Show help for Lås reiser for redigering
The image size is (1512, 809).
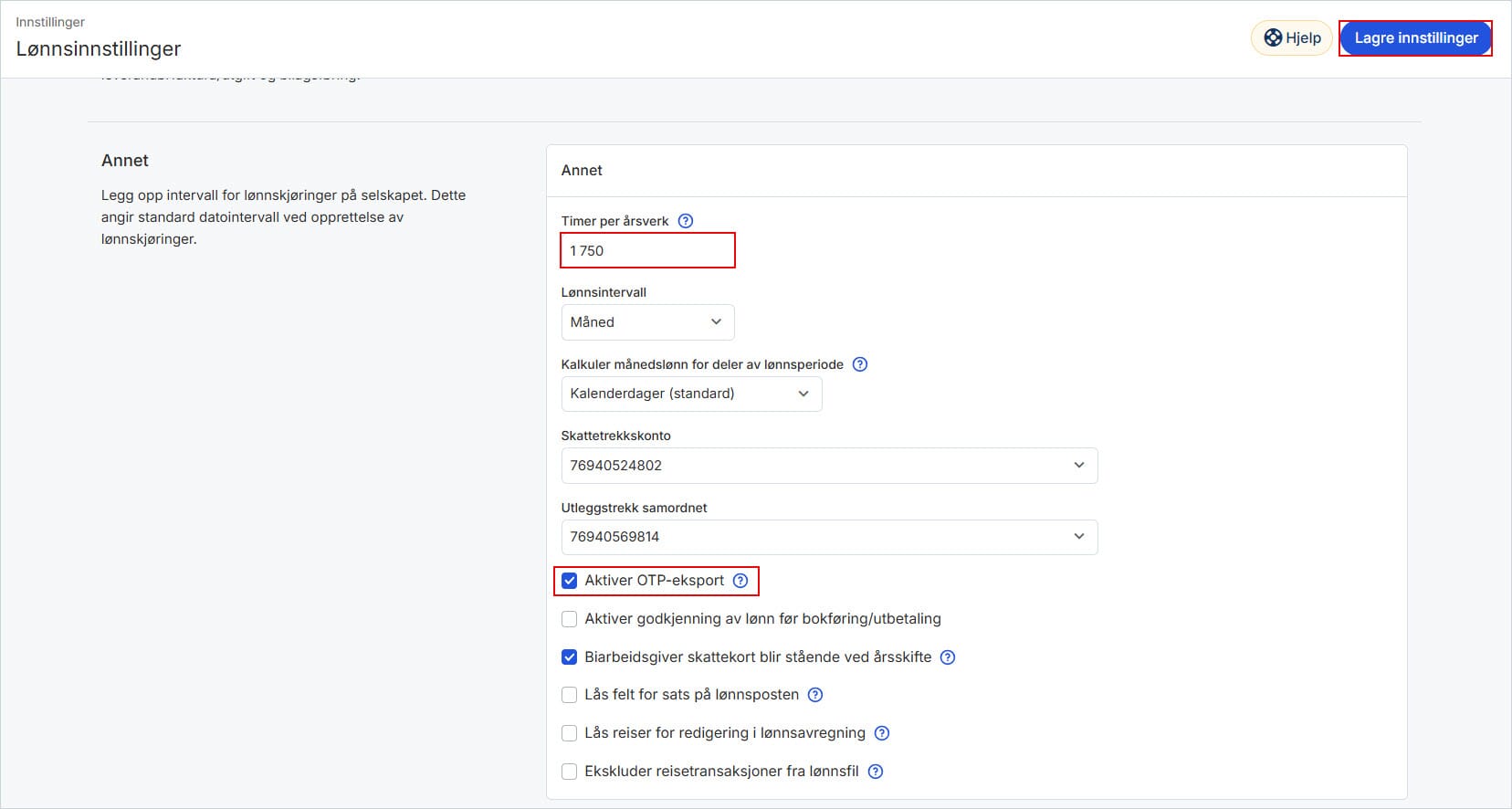coord(882,733)
